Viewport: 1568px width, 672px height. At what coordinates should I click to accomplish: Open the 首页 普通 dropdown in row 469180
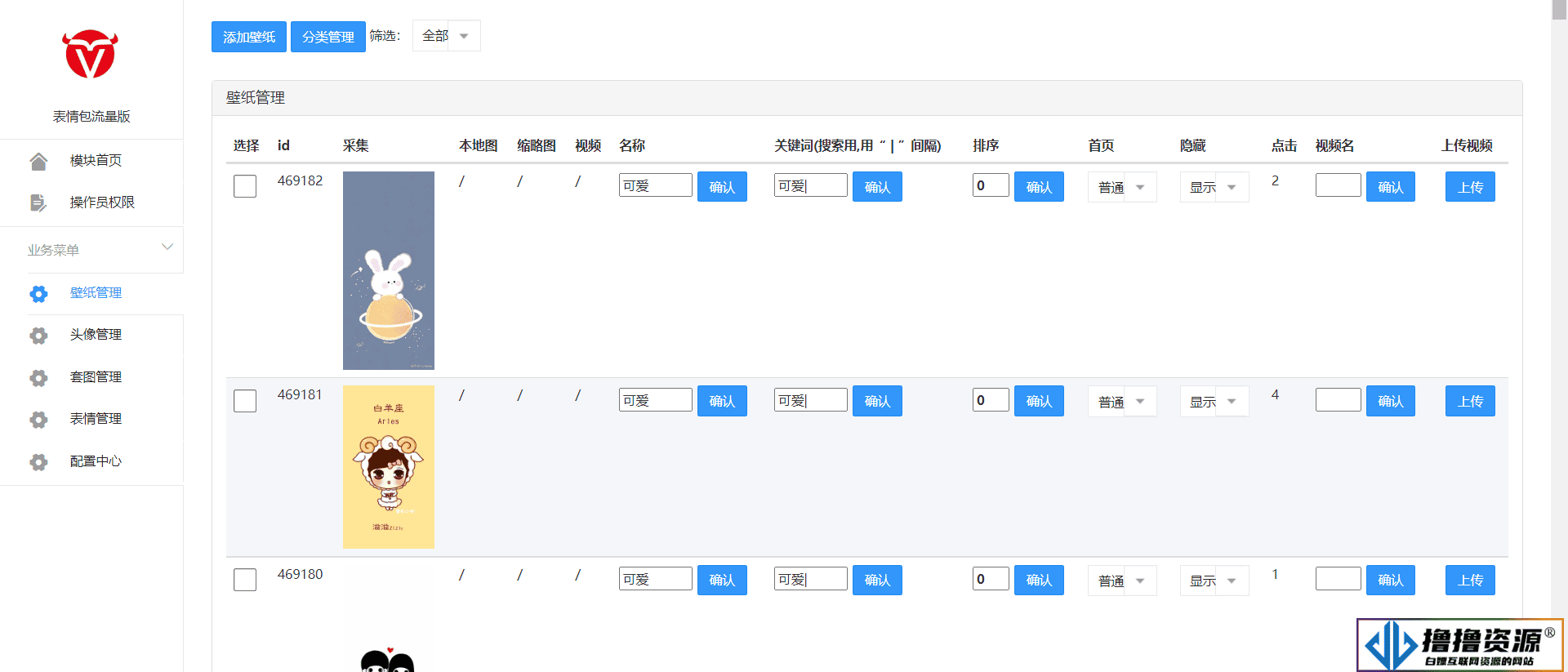click(x=1122, y=581)
